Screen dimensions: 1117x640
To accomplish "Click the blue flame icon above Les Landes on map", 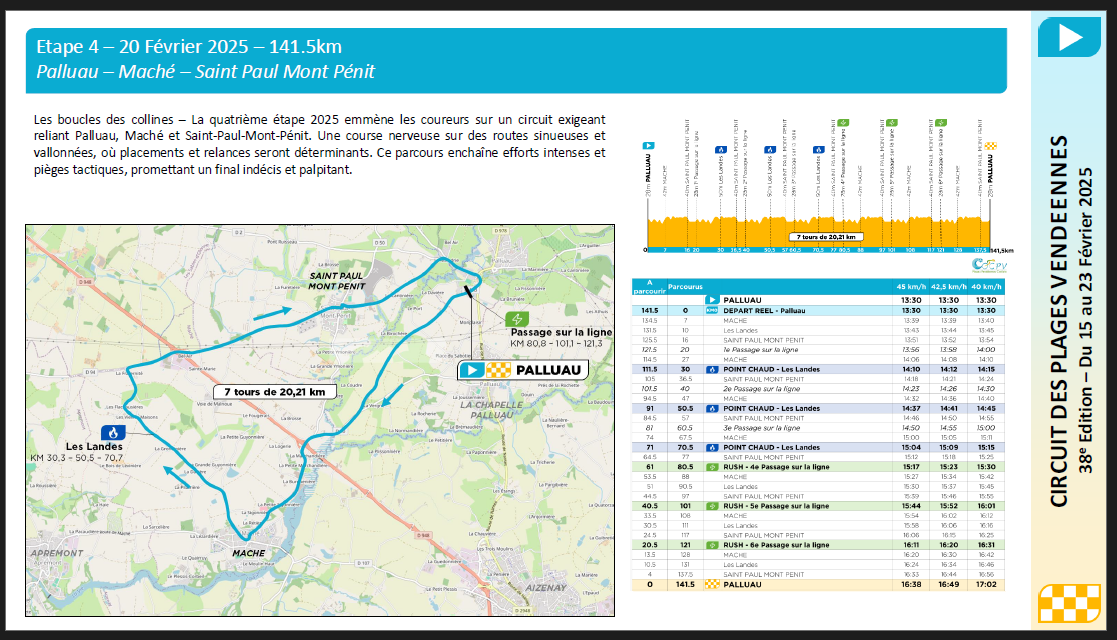I will pos(113,433).
